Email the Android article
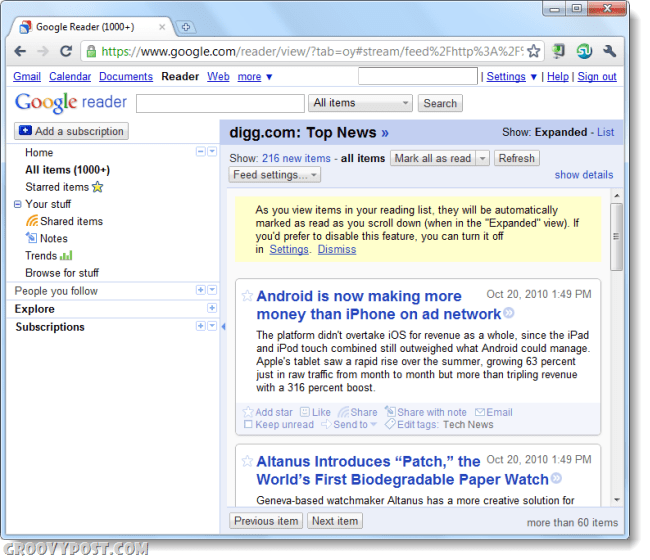The height and width of the screenshot is (560, 650). pyautogui.click(x=493, y=412)
